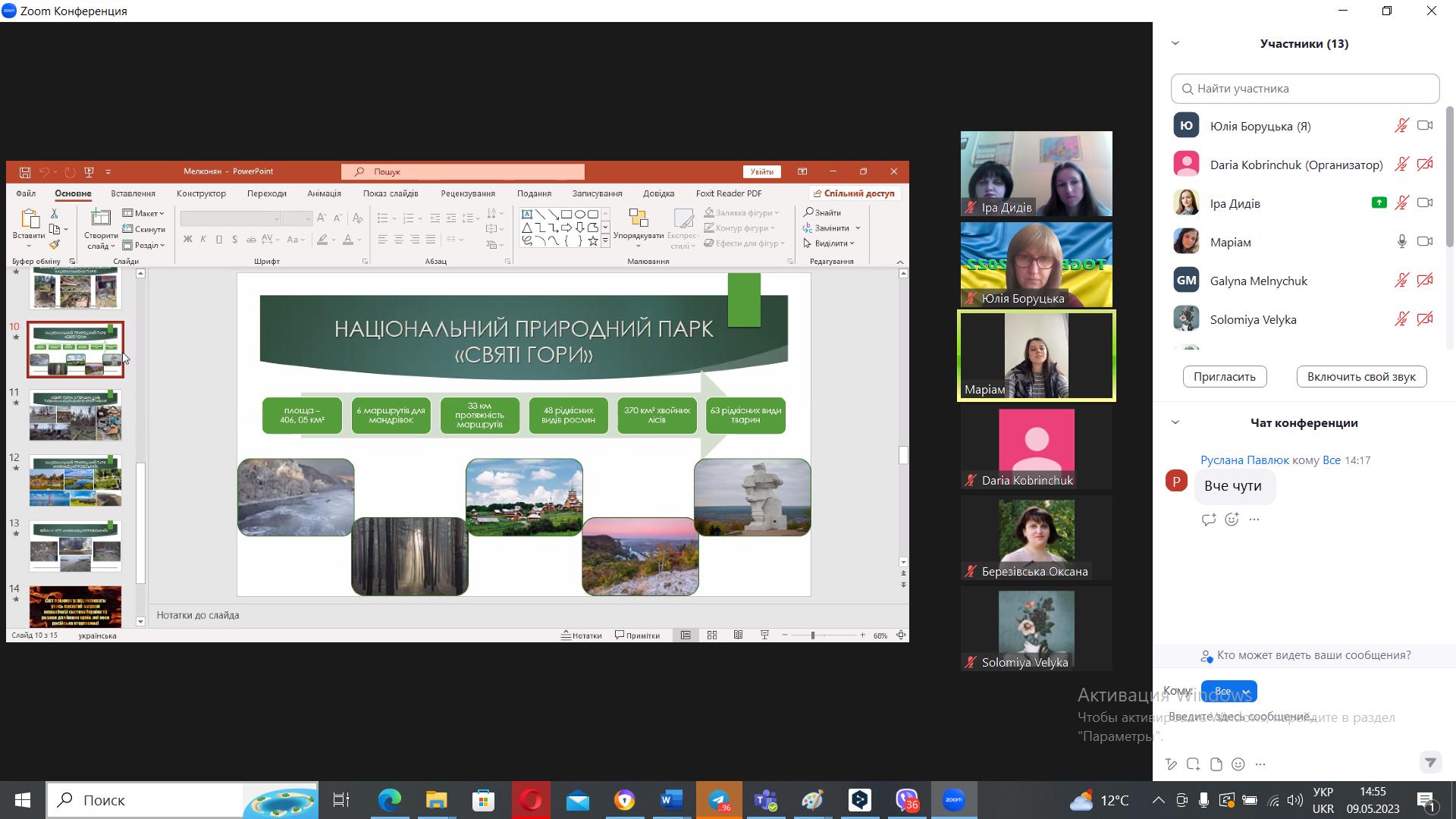The height and width of the screenshot is (819, 1456).
Task: Click the chat send arrow button
Action: [1430, 762]
